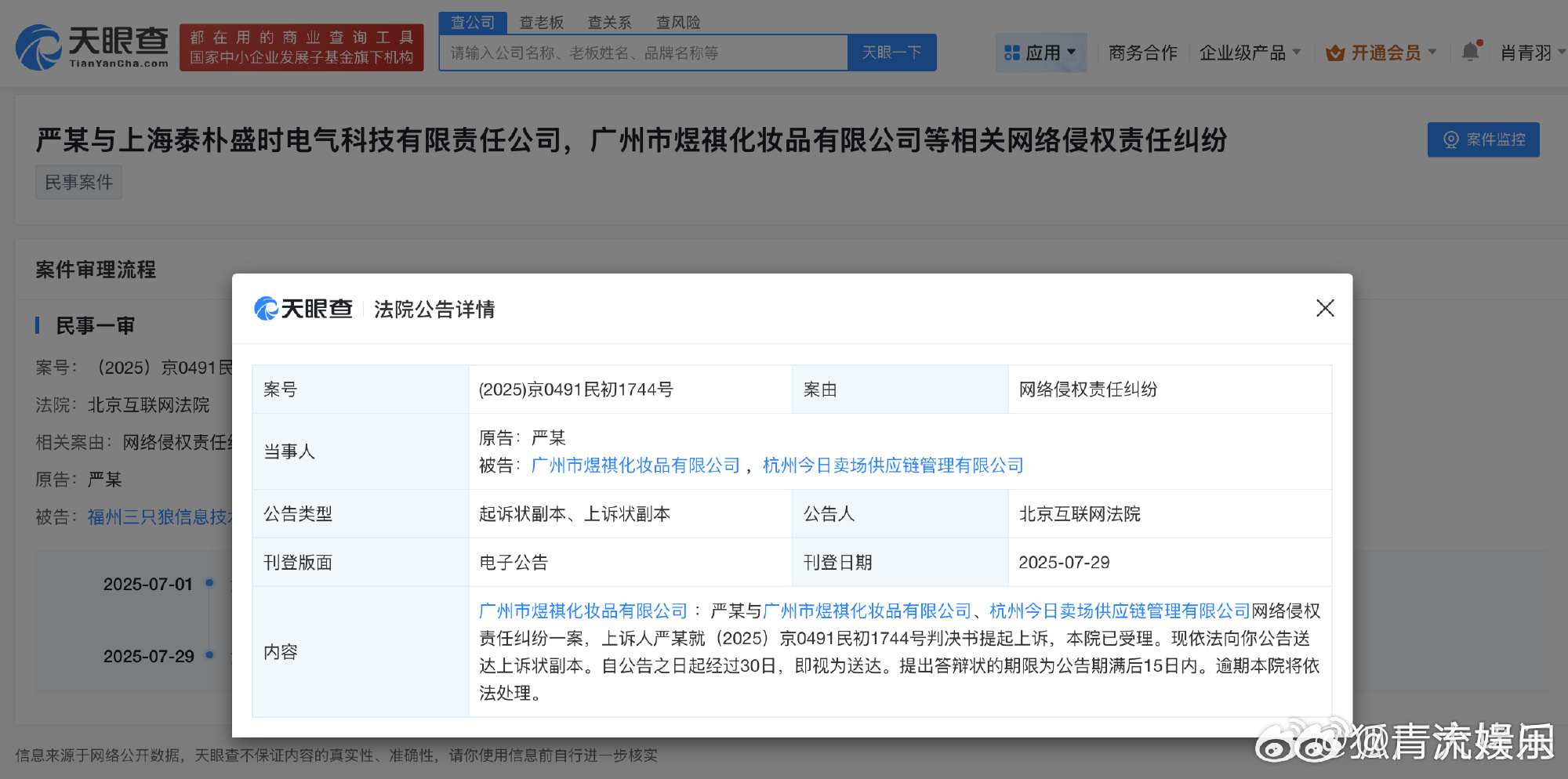This screenshot has width=1568, height=779.
Task: Click 法院: 北京互联网法院 text behind dialog
Action: pos(122,405)
